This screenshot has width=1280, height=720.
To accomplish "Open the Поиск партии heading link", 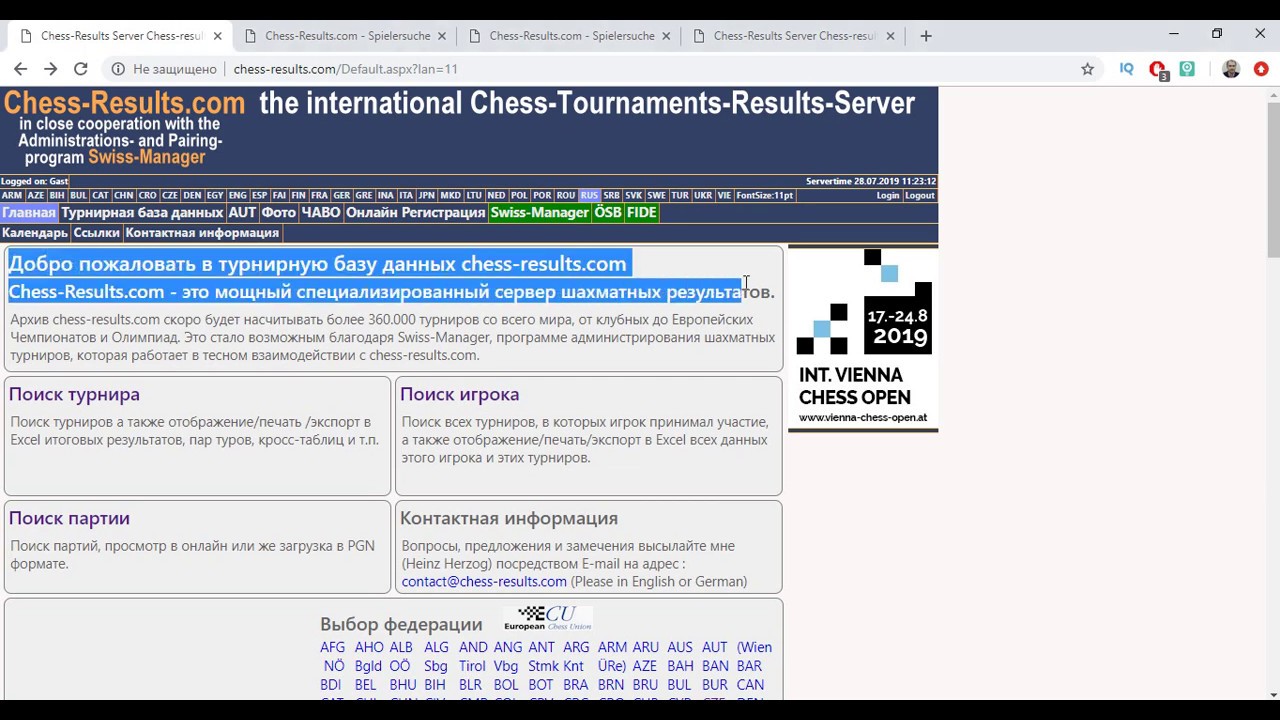I will pos(69,518).
